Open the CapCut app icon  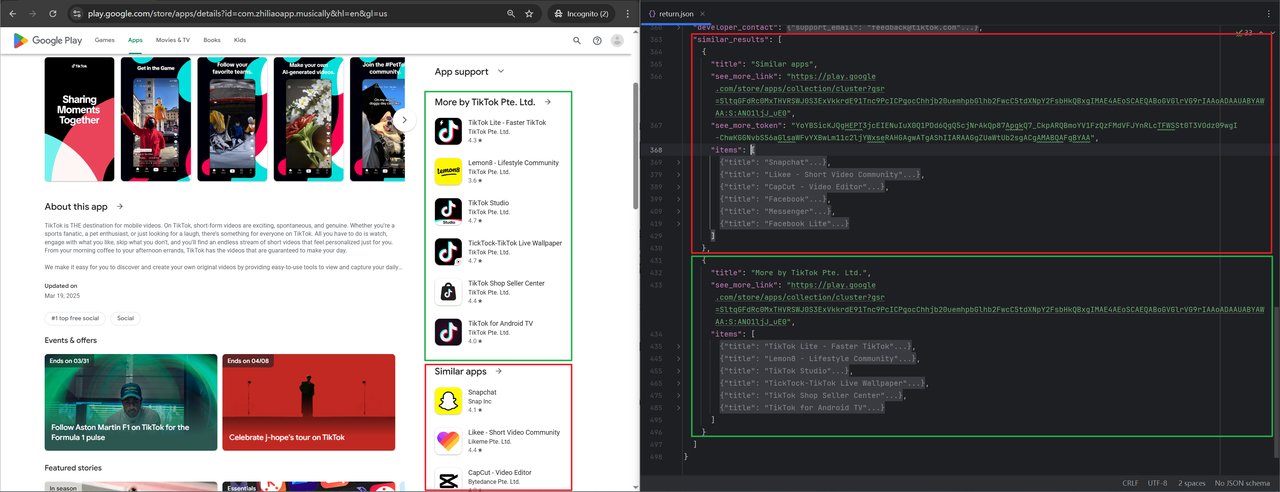(x=448, y=479)
